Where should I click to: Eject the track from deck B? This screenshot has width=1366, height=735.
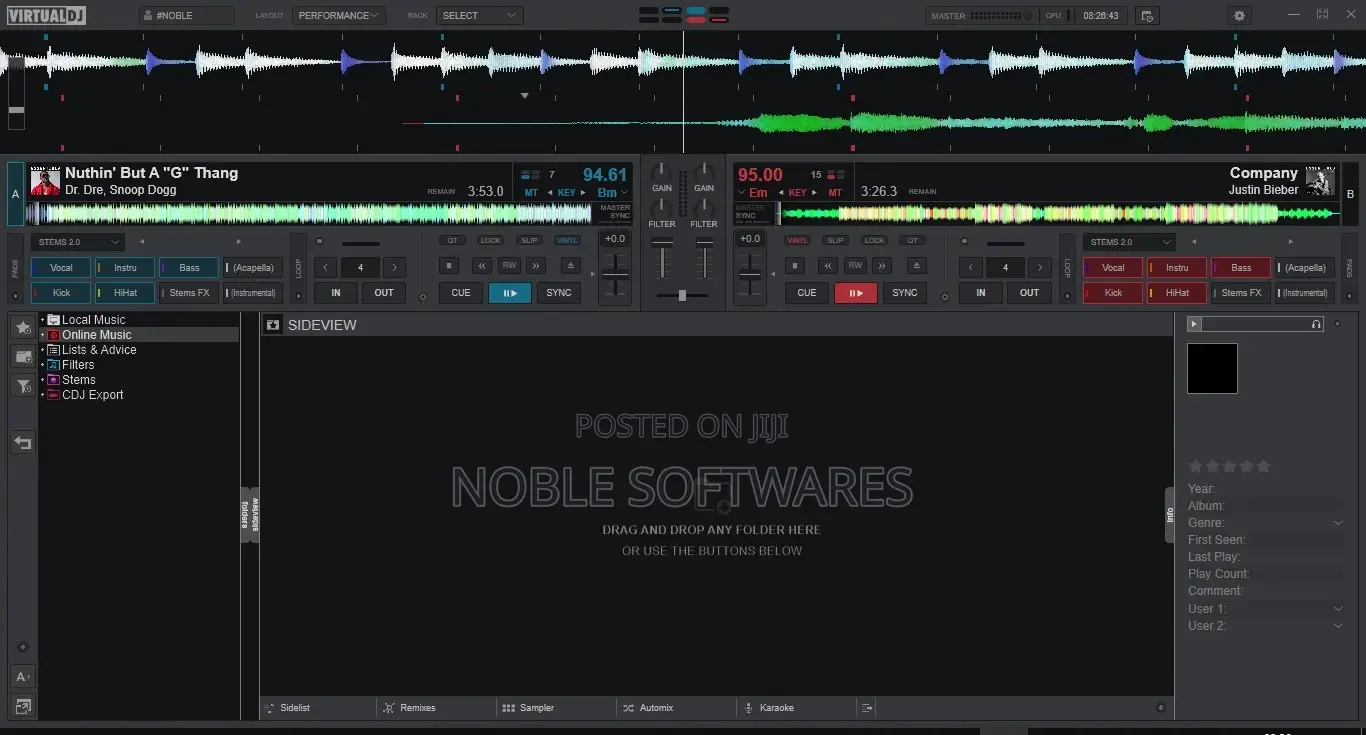coord(915,266)
